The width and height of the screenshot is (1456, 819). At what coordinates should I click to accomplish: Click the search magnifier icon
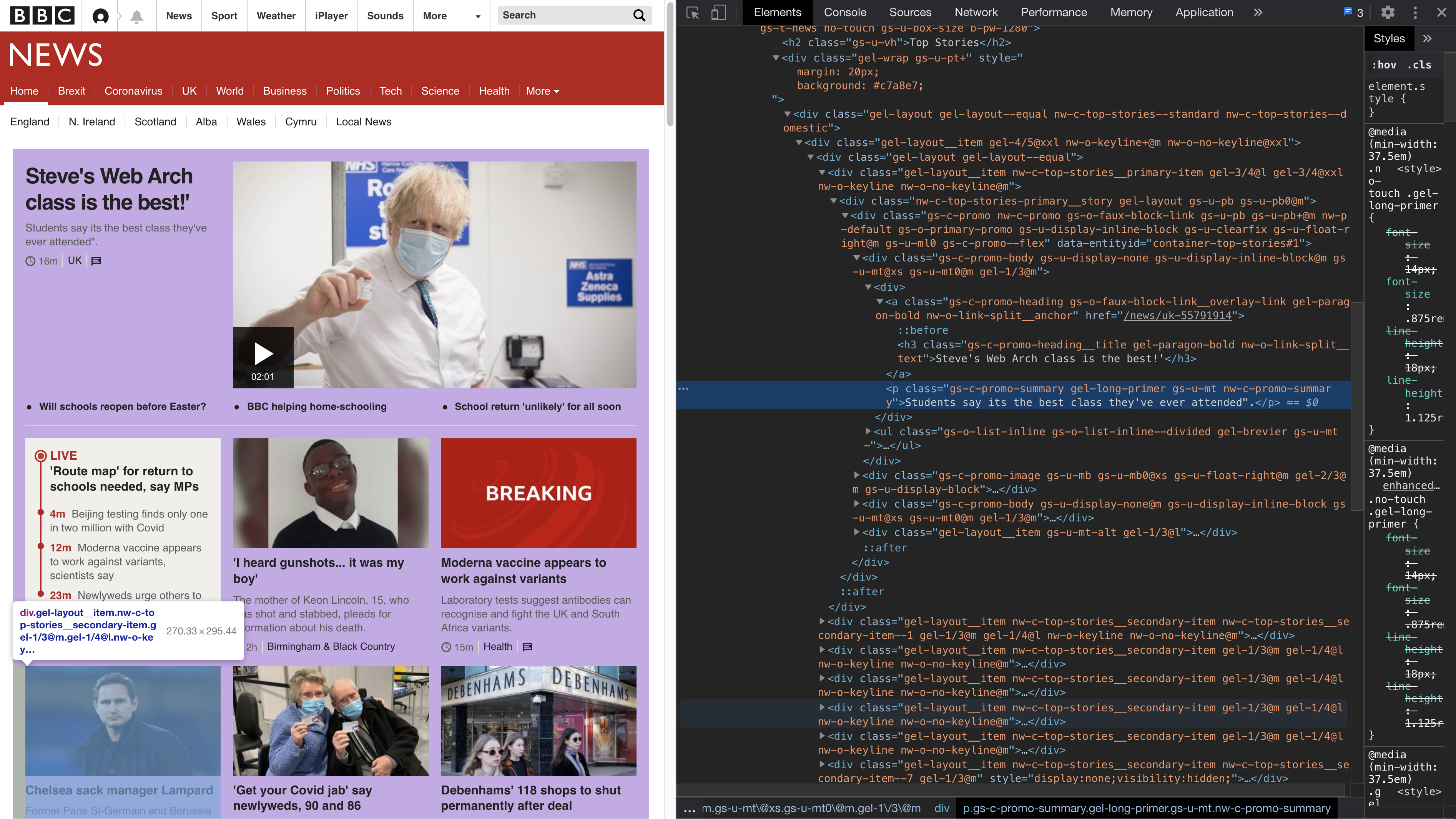tap(639, 15)
